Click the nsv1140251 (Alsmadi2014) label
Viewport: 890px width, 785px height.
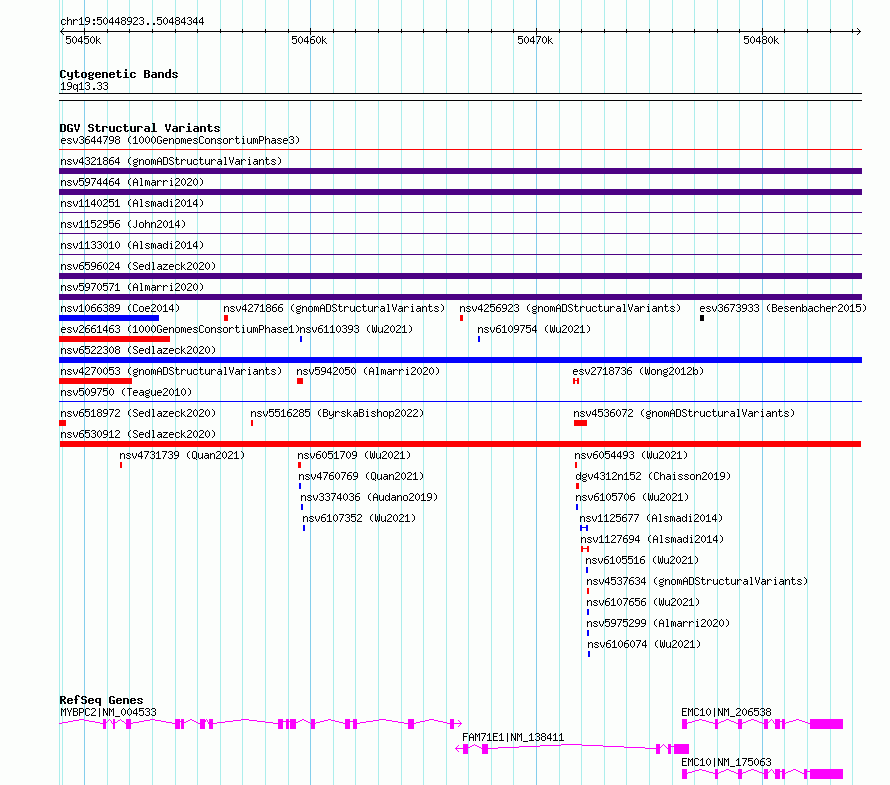[x=132, y=203]
